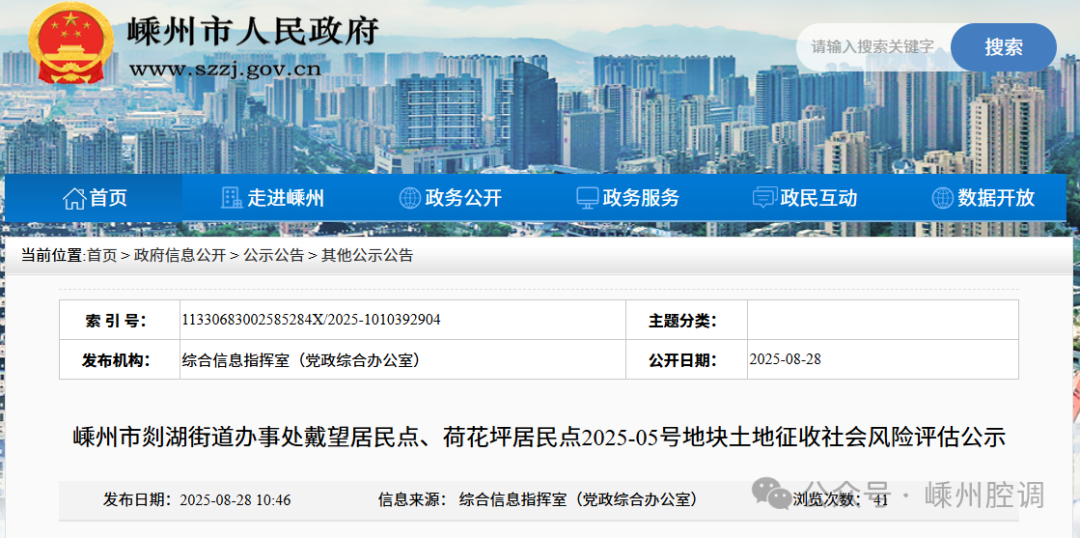1080x538 pixels.
Task: Follow the 政府信息公开 breadcrumb link
Action: pyautogui.click(x=180, y=255)
